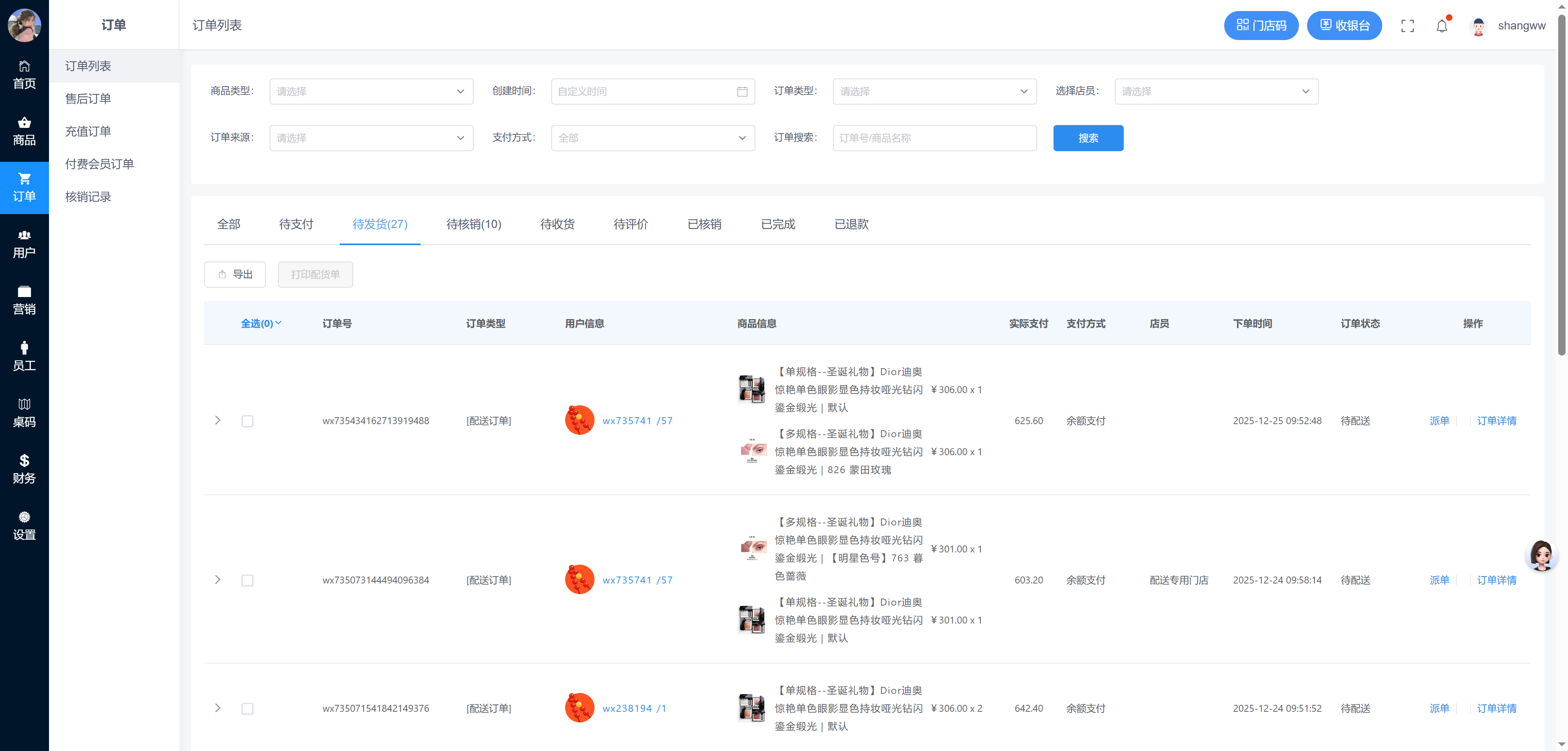Switch to 待核销(10) tab
The image size is (1568, 751).
pyautogui.click(x=474, y=224)
